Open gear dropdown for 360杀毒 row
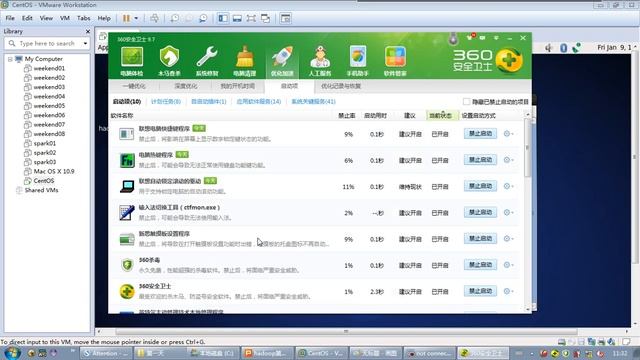 509,265
